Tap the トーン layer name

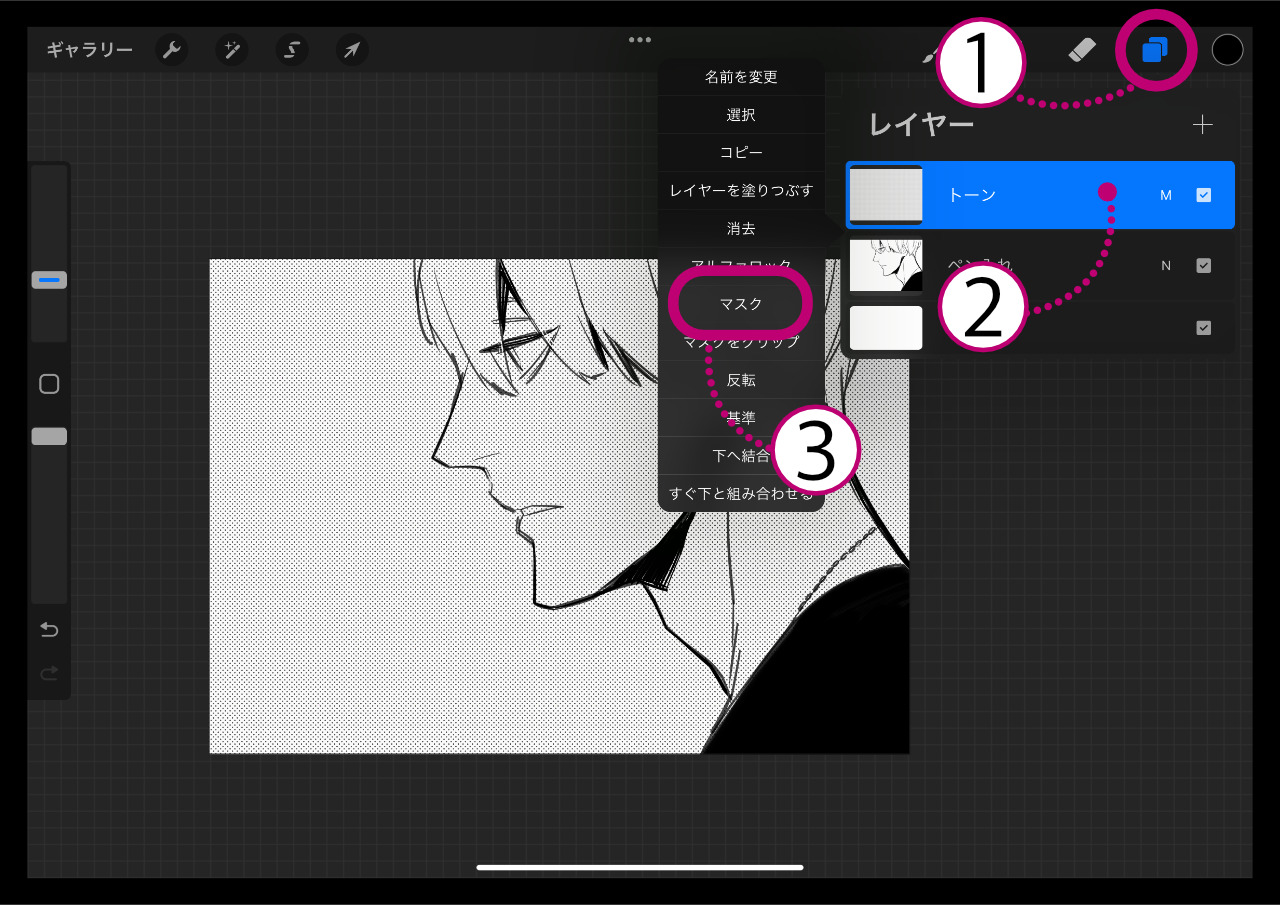pos(972,195)
